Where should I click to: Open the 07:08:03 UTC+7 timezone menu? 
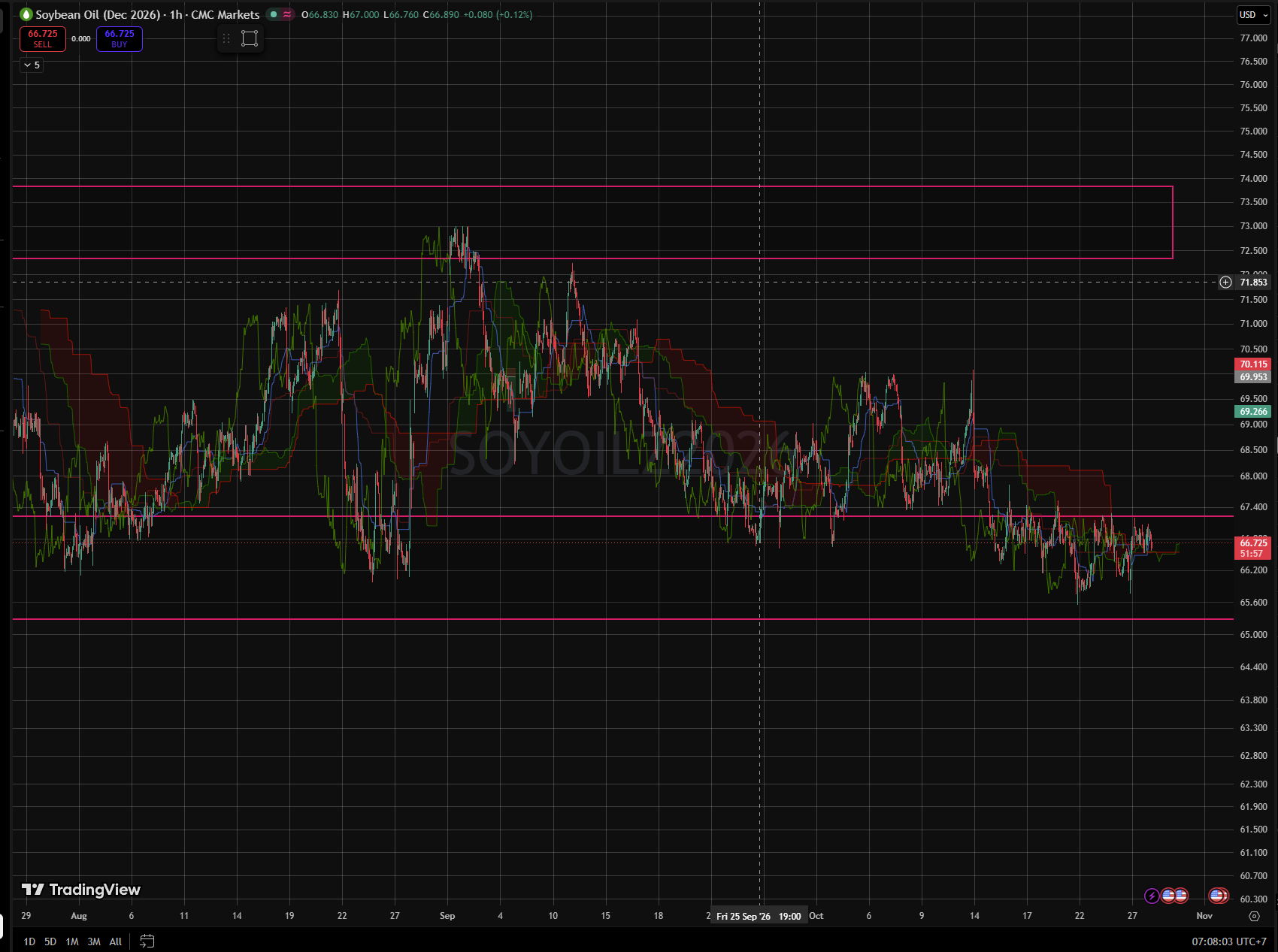(1228, 941)
